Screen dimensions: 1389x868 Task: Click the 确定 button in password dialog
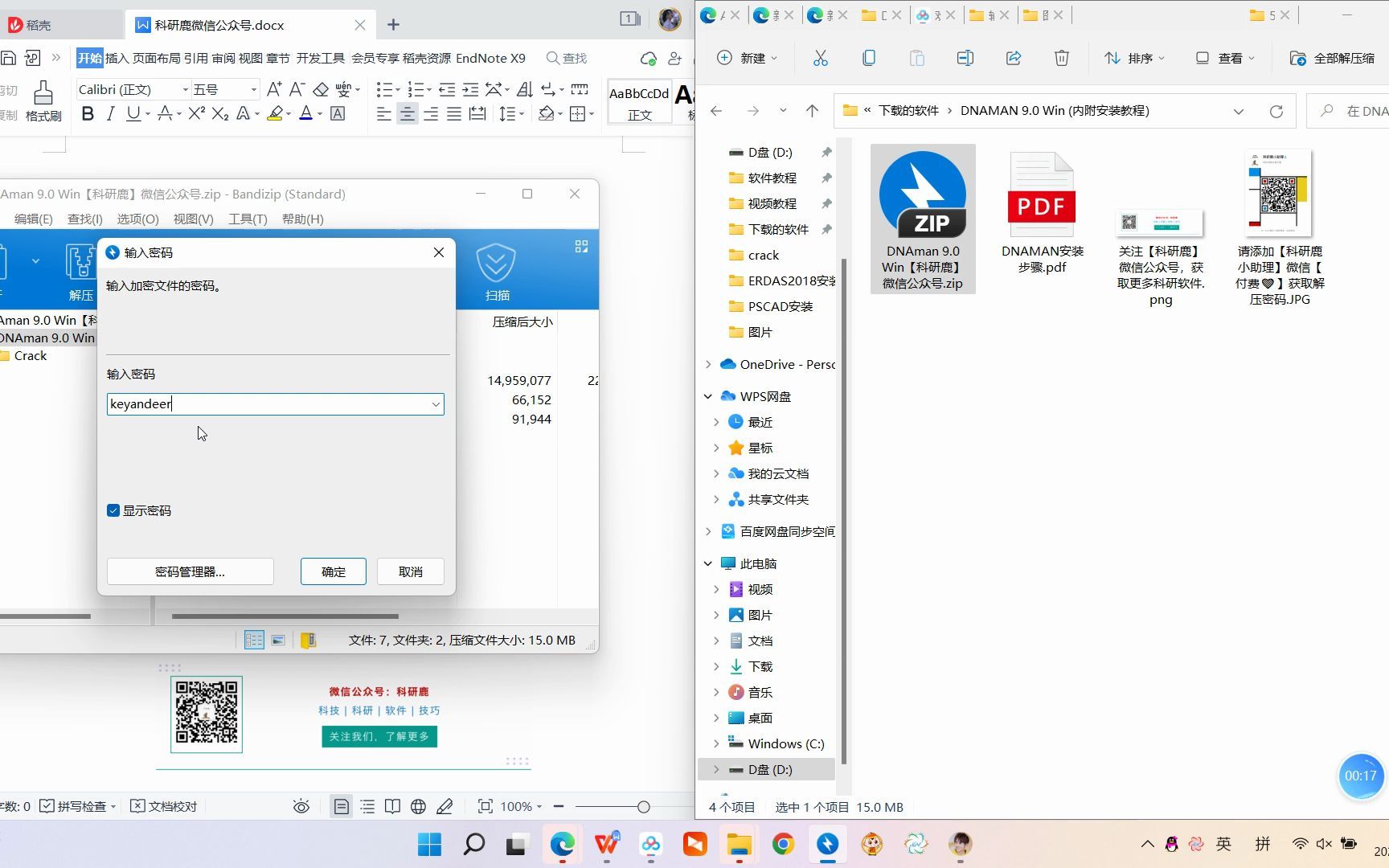point(334,571)
